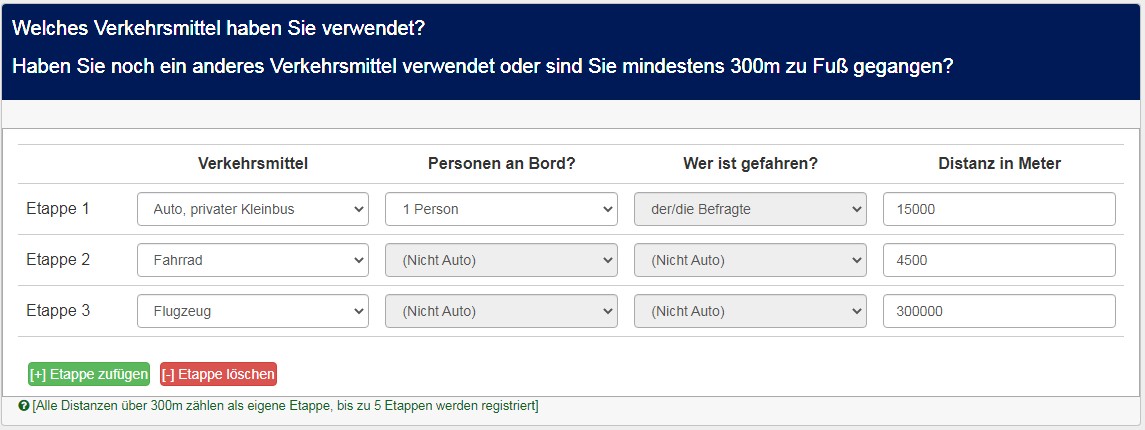Click the distance field showing 4500
This screenshot has width=1145, height=430.
[x=998, y=260]
